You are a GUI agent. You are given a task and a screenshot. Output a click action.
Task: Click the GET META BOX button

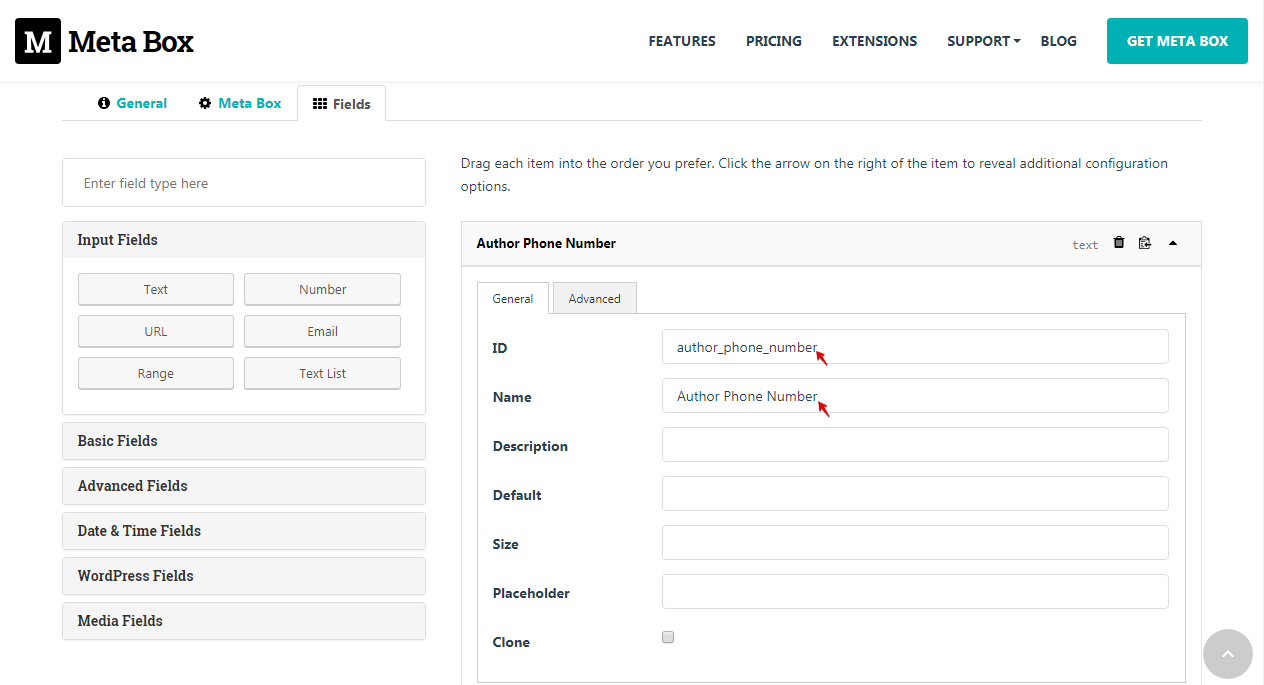[x=1176, y=41]
